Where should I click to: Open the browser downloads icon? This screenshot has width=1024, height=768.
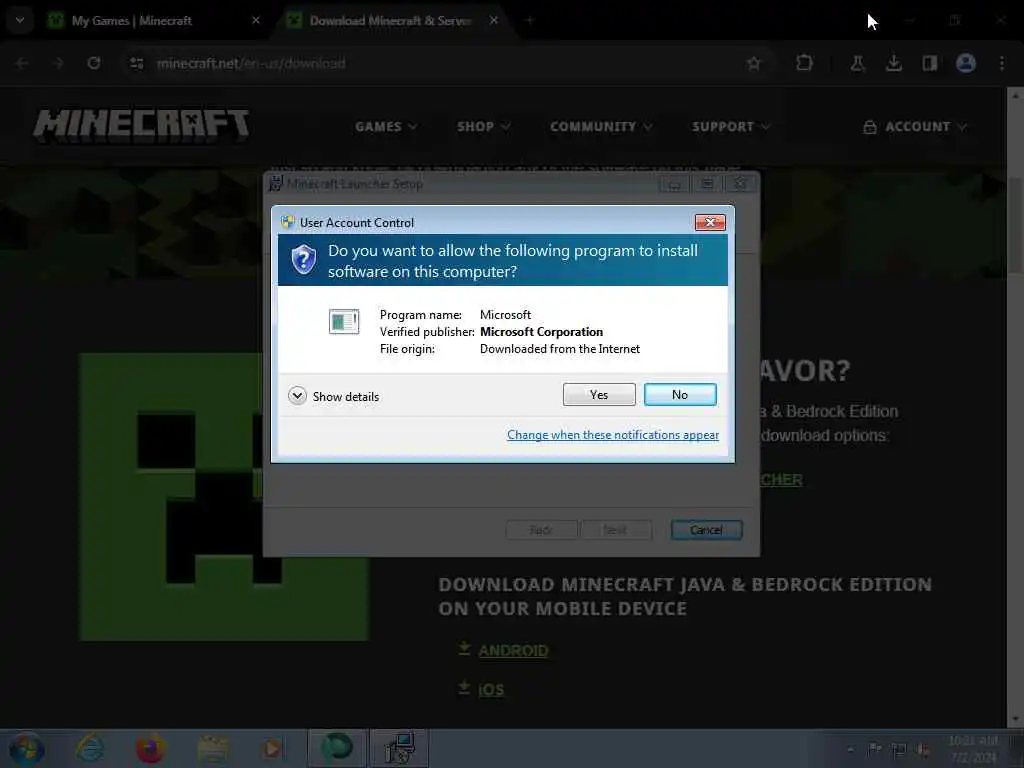tap(893, 63)
